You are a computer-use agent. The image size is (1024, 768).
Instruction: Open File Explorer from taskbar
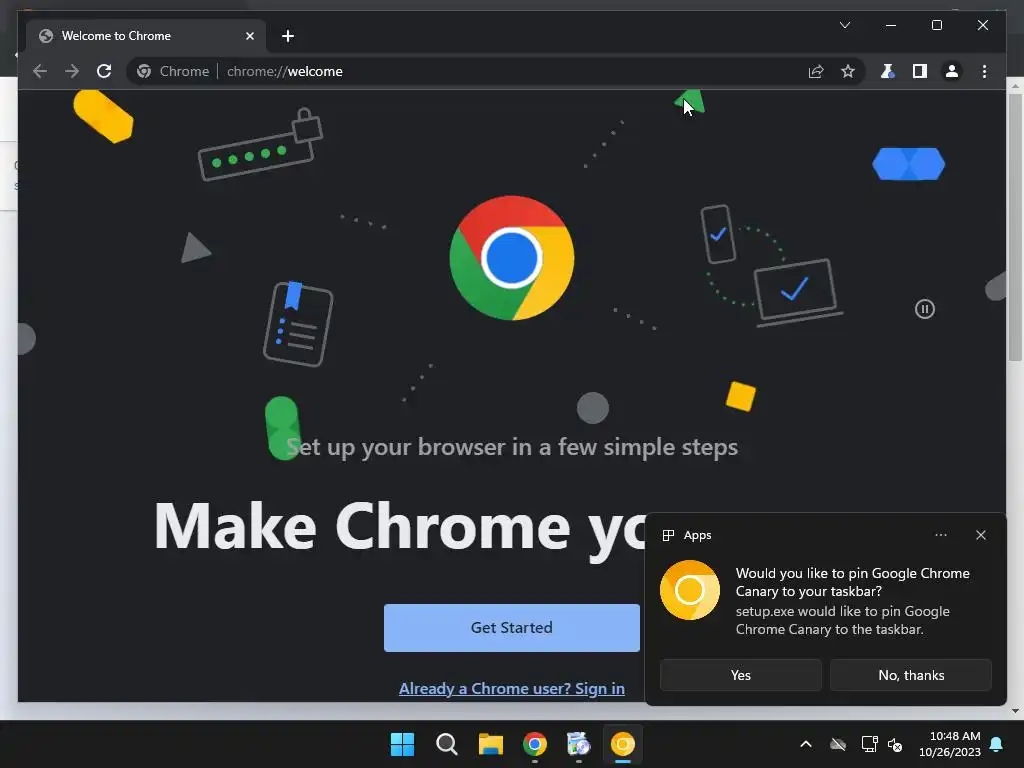pos(490,744)
